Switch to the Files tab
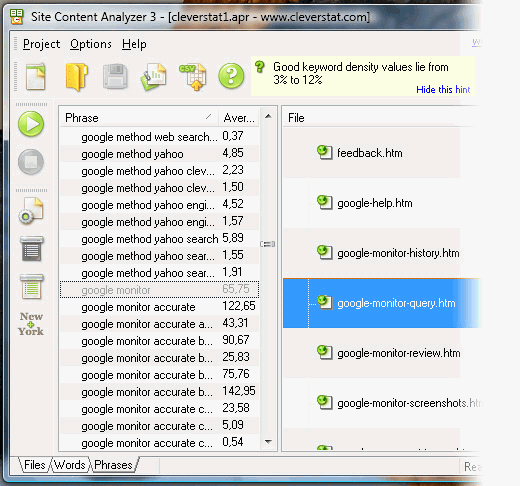 [35, 465]
